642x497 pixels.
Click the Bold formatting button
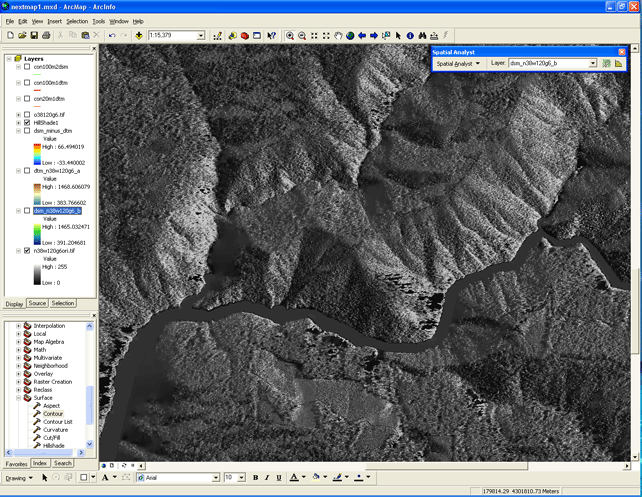[255, 478]
